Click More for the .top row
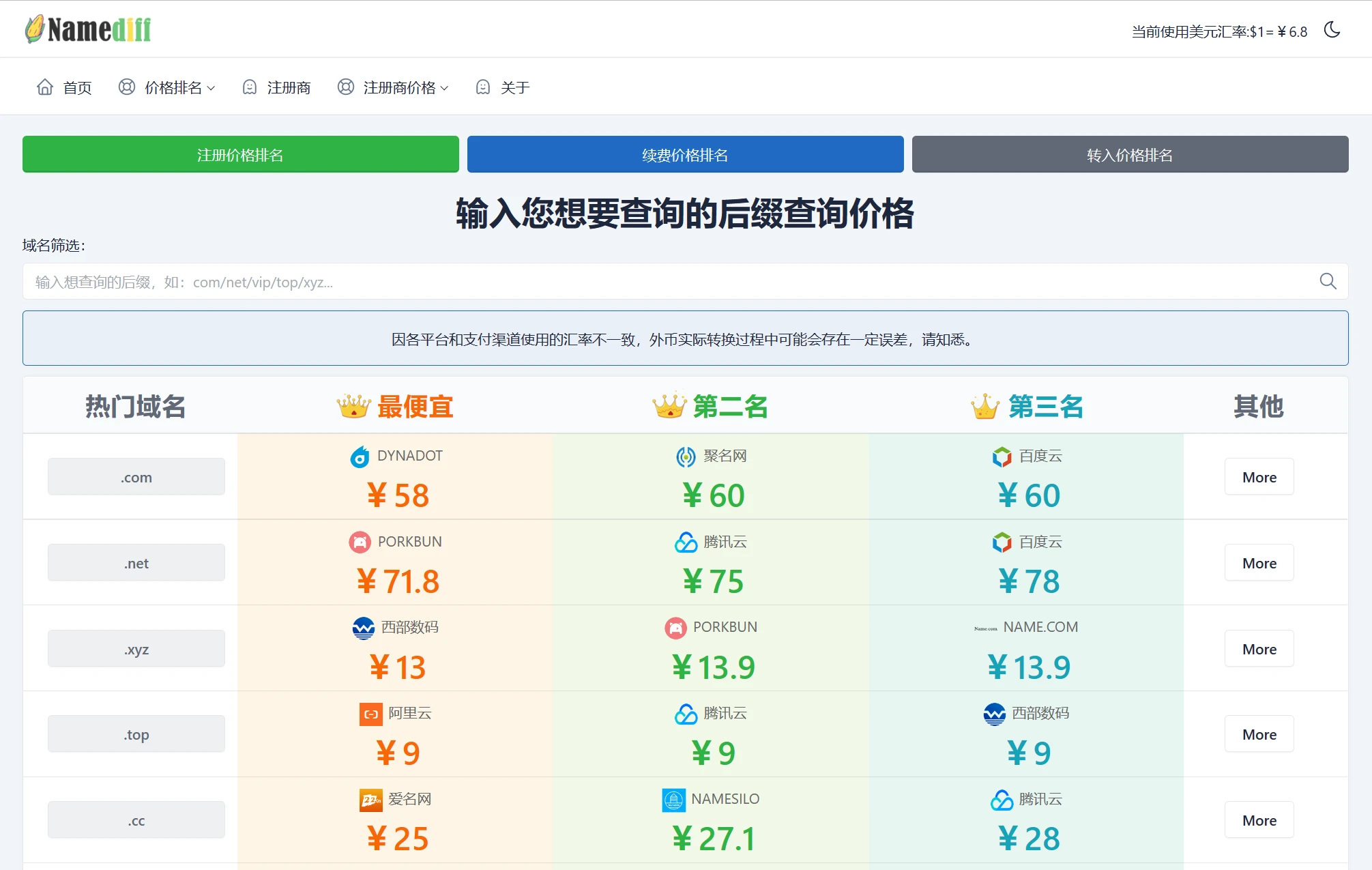This screenshot has height=870, width=1372. tap(1259, 734)
